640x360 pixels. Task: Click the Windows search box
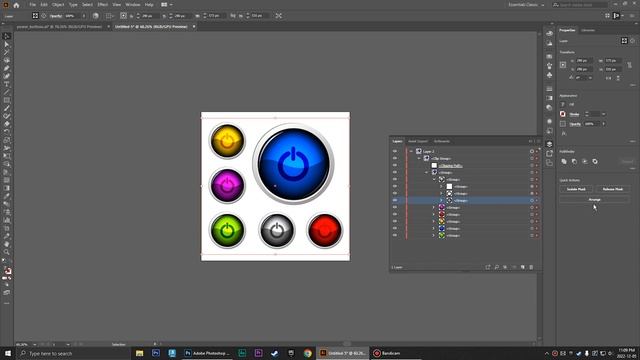[x=74, y=353]
